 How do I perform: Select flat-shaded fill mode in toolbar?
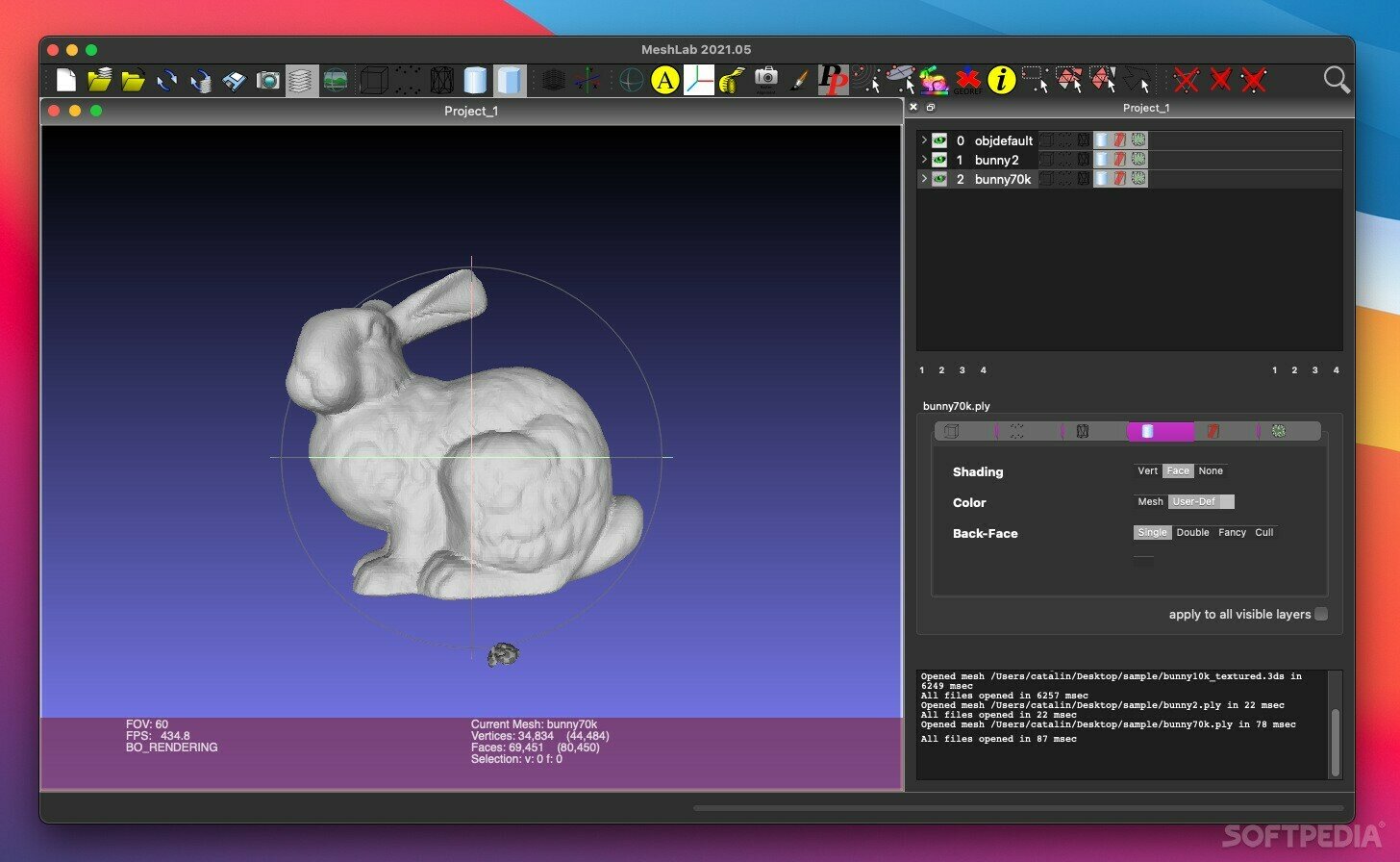(x=510, y=81)
